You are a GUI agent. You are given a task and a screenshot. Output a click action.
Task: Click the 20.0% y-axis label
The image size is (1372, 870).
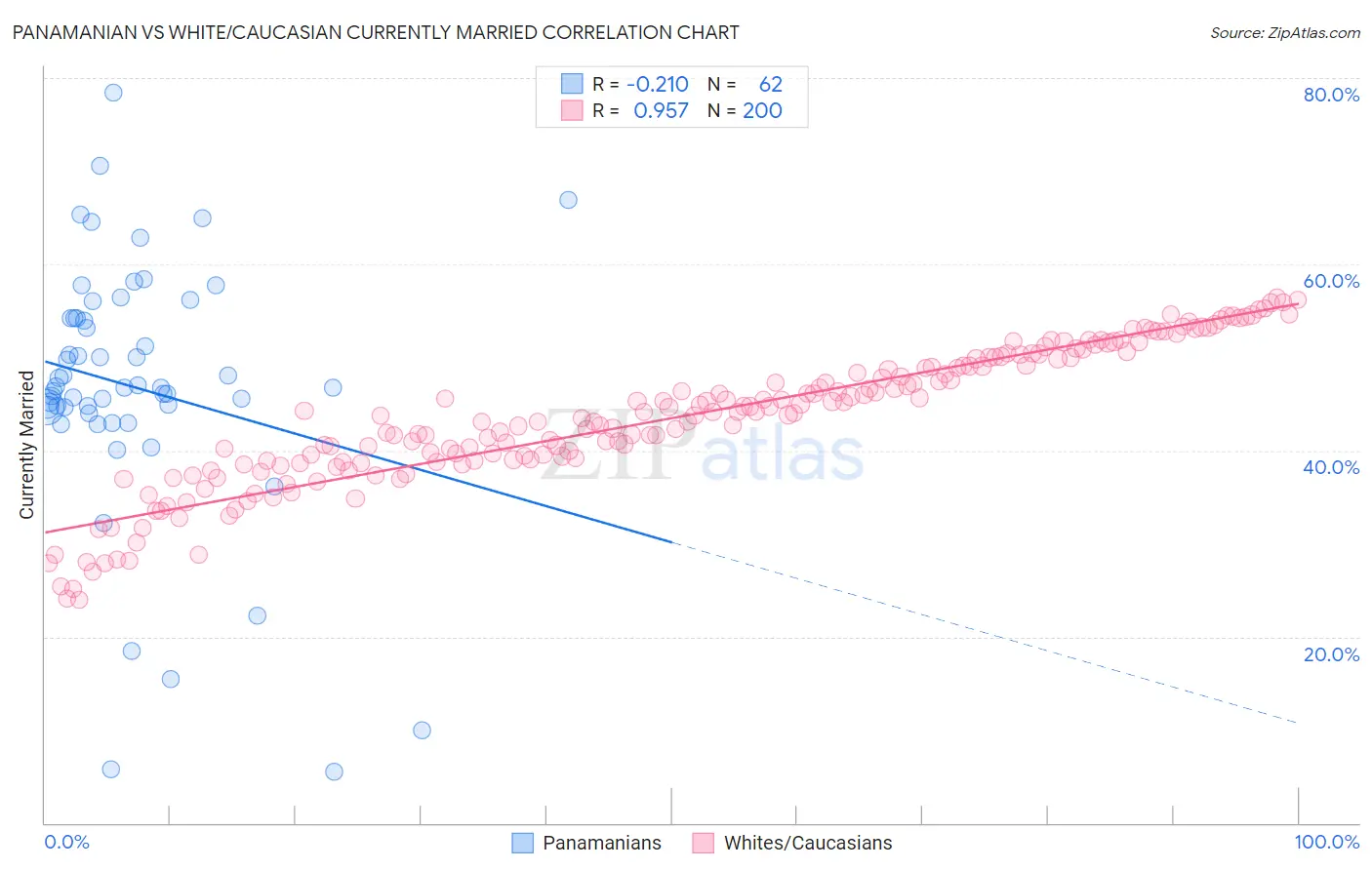click(x=1331, y=654)
